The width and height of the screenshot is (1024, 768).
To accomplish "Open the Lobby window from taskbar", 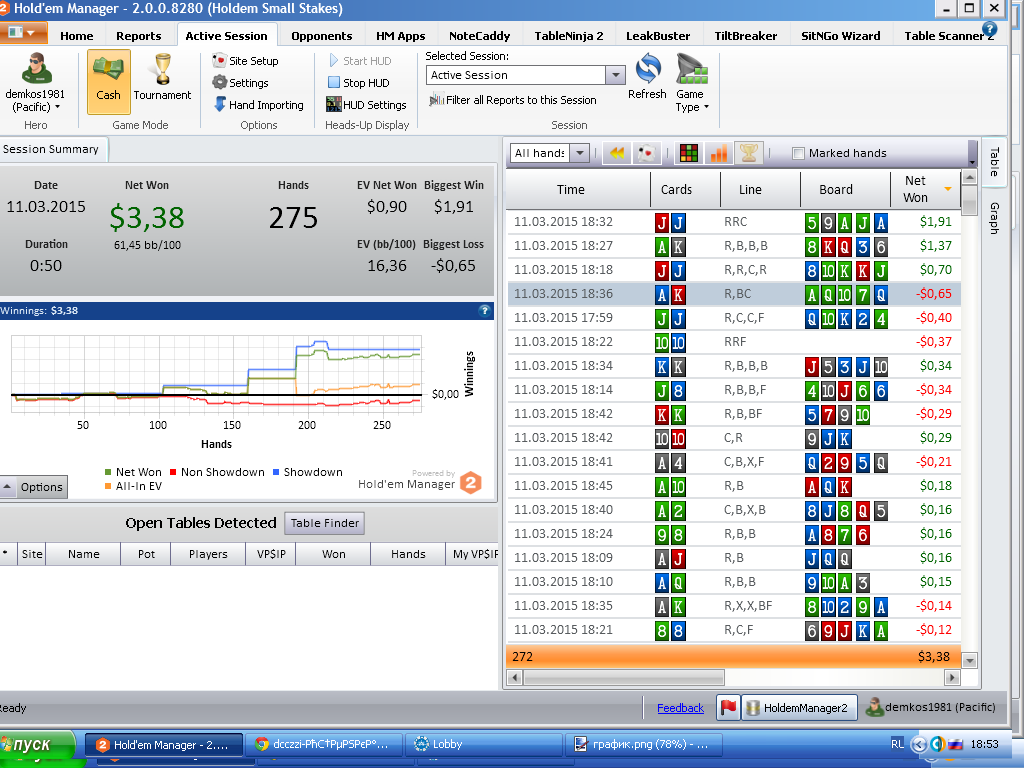I will pos(484,744).
